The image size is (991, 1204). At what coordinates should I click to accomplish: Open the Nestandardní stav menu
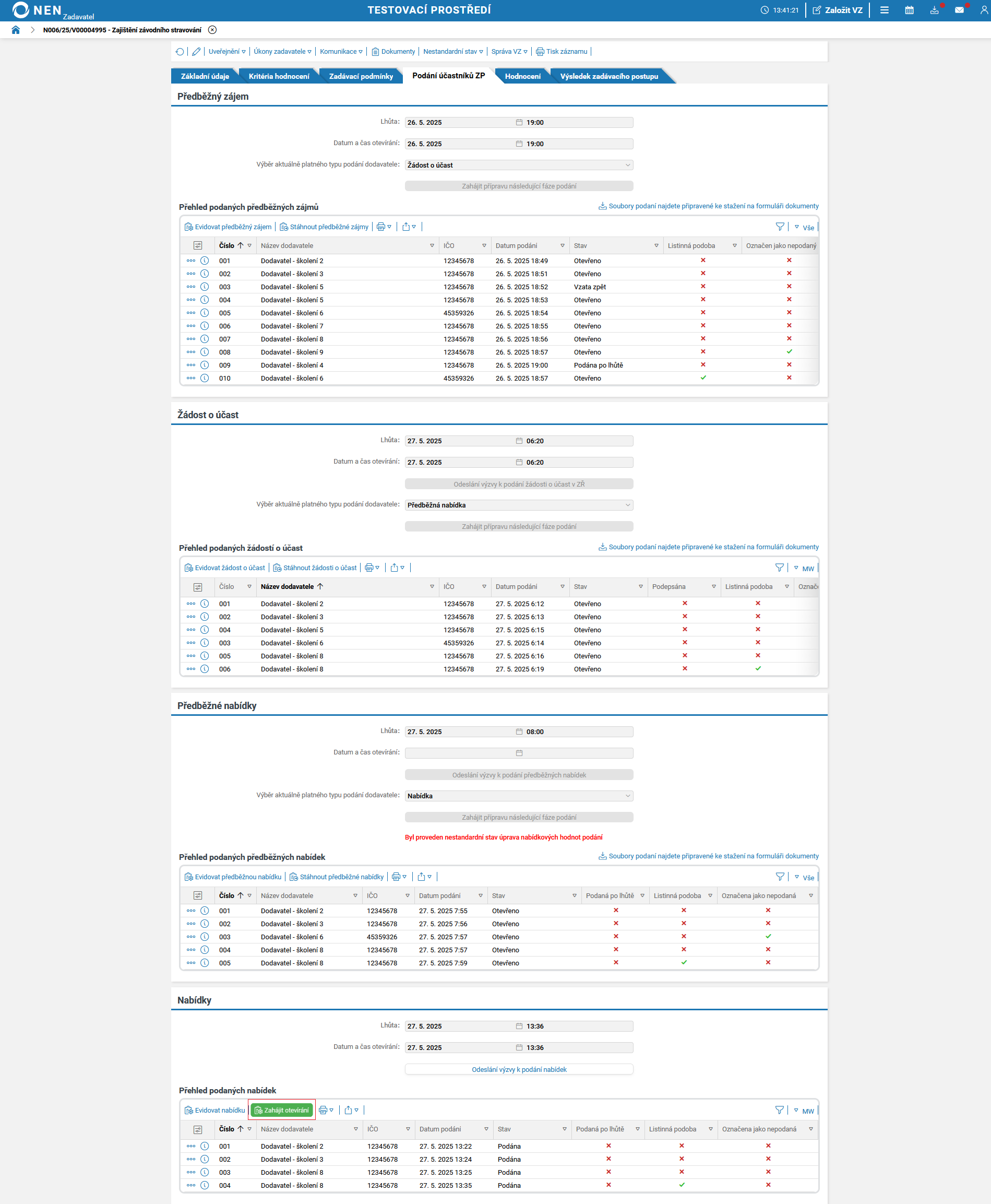point(453,51)
